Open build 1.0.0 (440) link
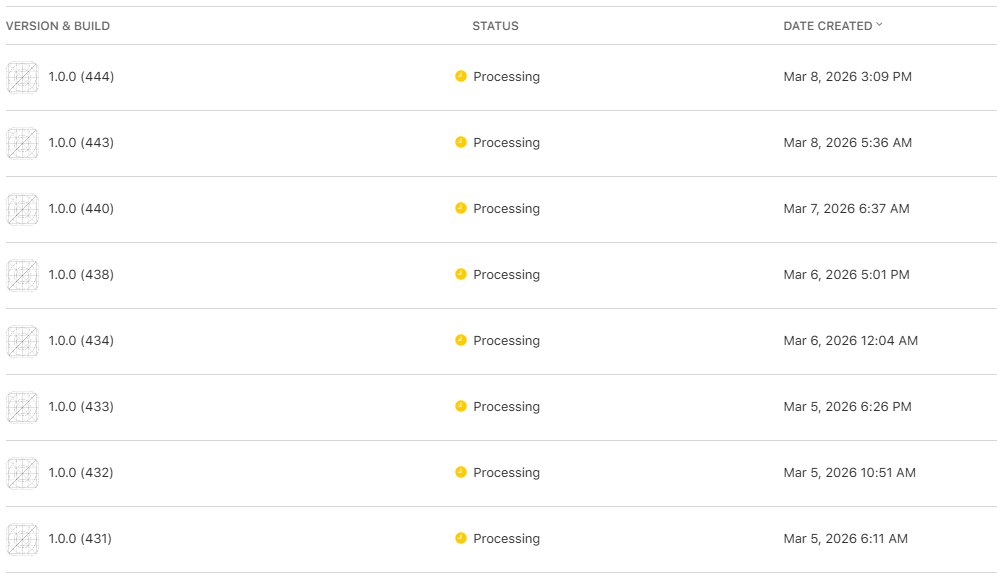Viewport: 997px width, 575px height. pyautogui.click(x=81, y=209)
